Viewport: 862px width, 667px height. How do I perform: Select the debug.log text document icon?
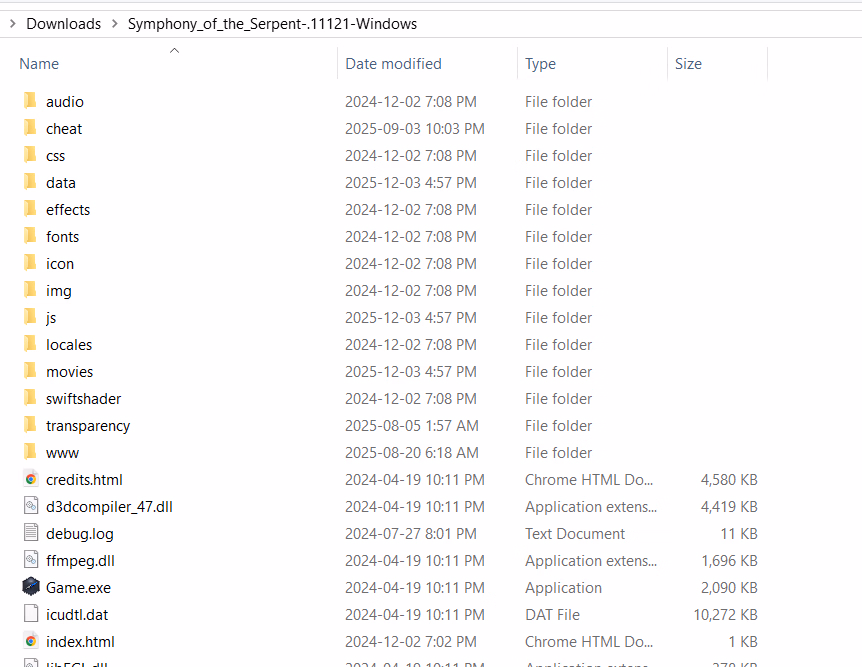[x=30, y=533]
